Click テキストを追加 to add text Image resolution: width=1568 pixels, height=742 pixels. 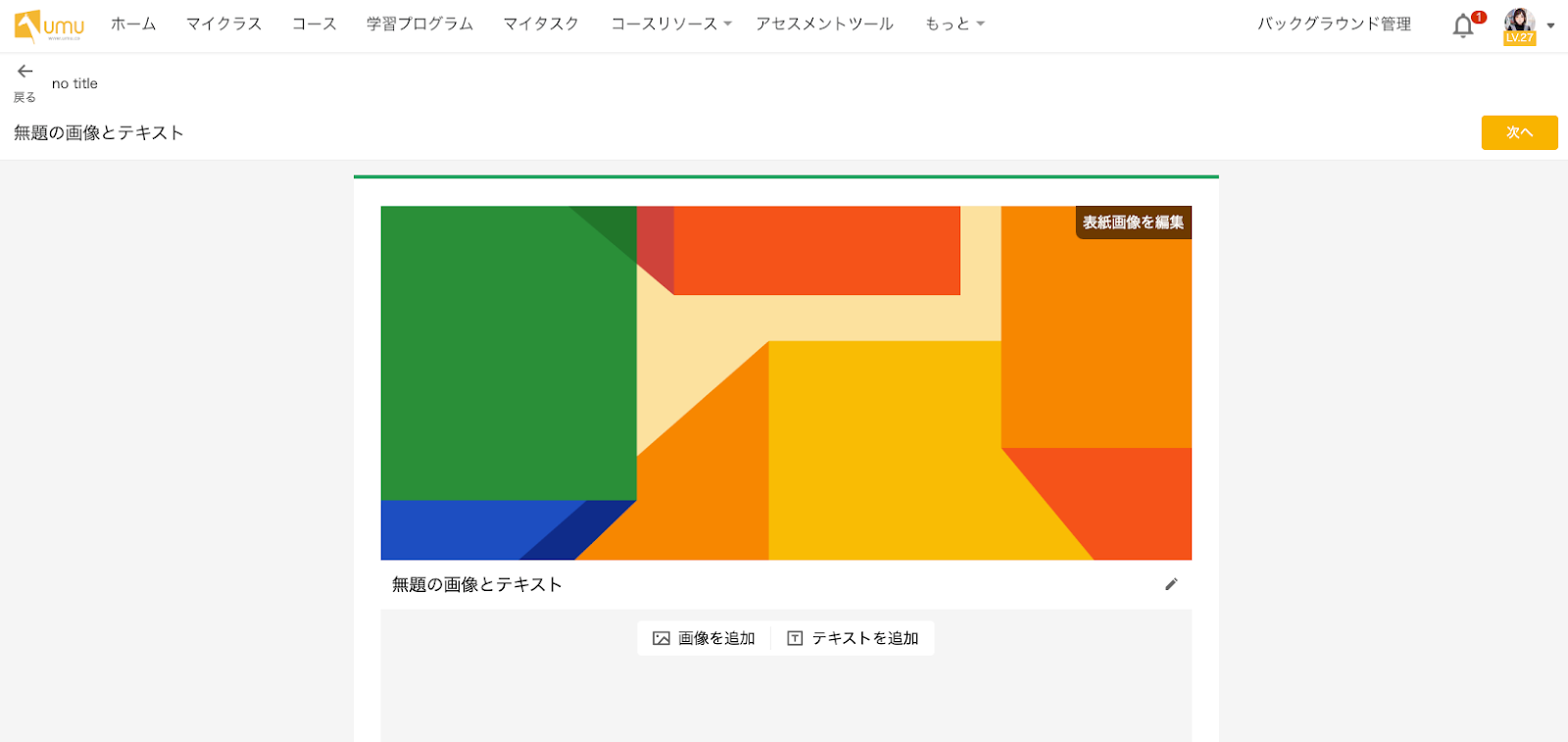click(853, 638)
